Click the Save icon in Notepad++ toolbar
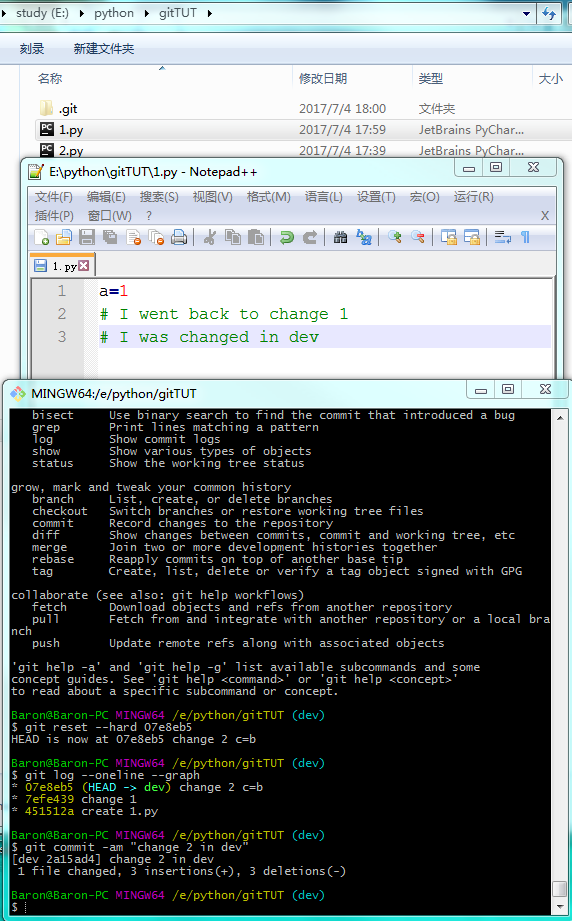The width and height of the screenshot is (572, 921). point(87,237)
